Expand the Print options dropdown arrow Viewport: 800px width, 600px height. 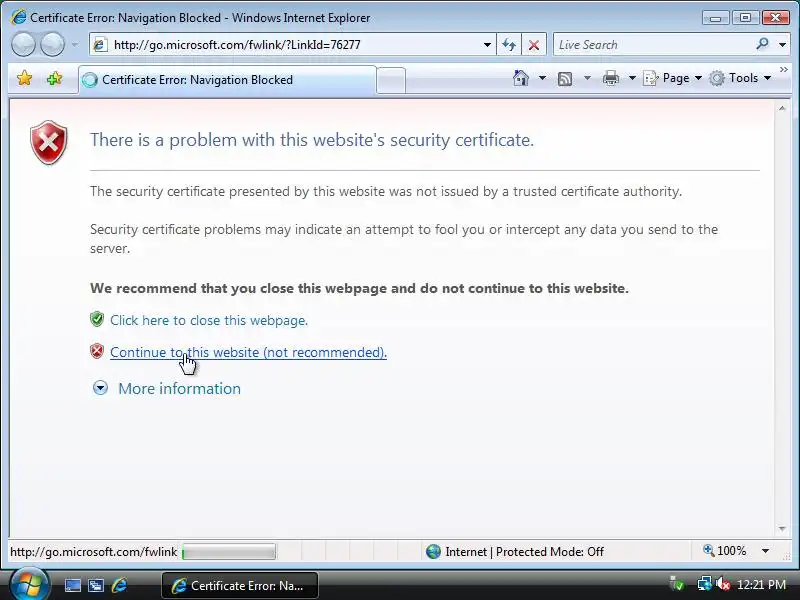click(632, 78)
